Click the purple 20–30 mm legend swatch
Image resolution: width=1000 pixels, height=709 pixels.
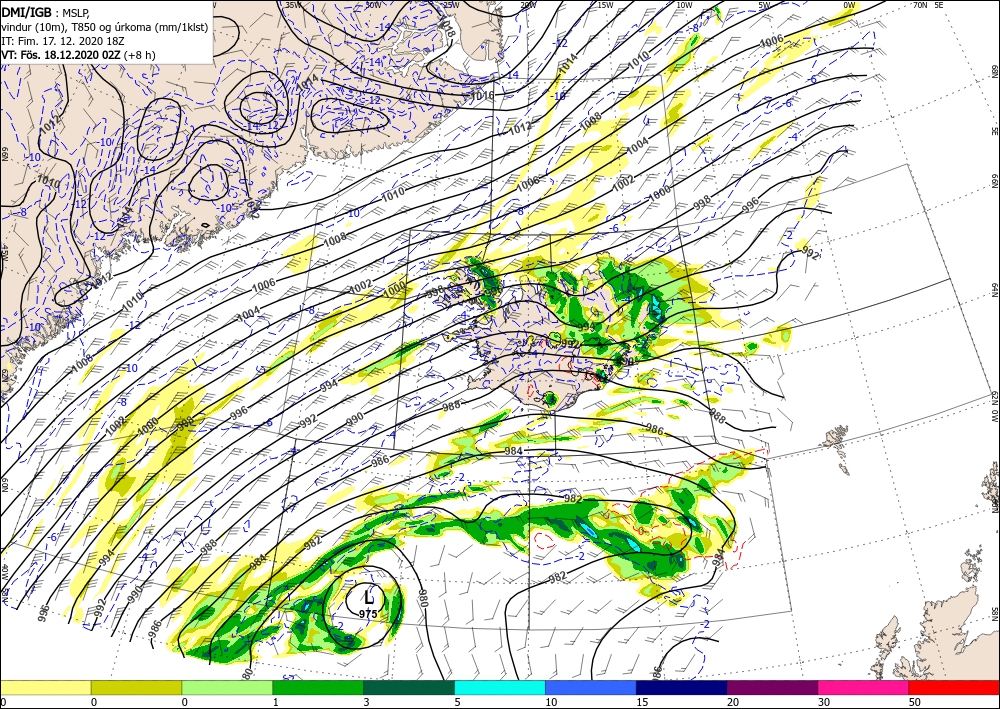pyautogui.click(x=772, y=687)
